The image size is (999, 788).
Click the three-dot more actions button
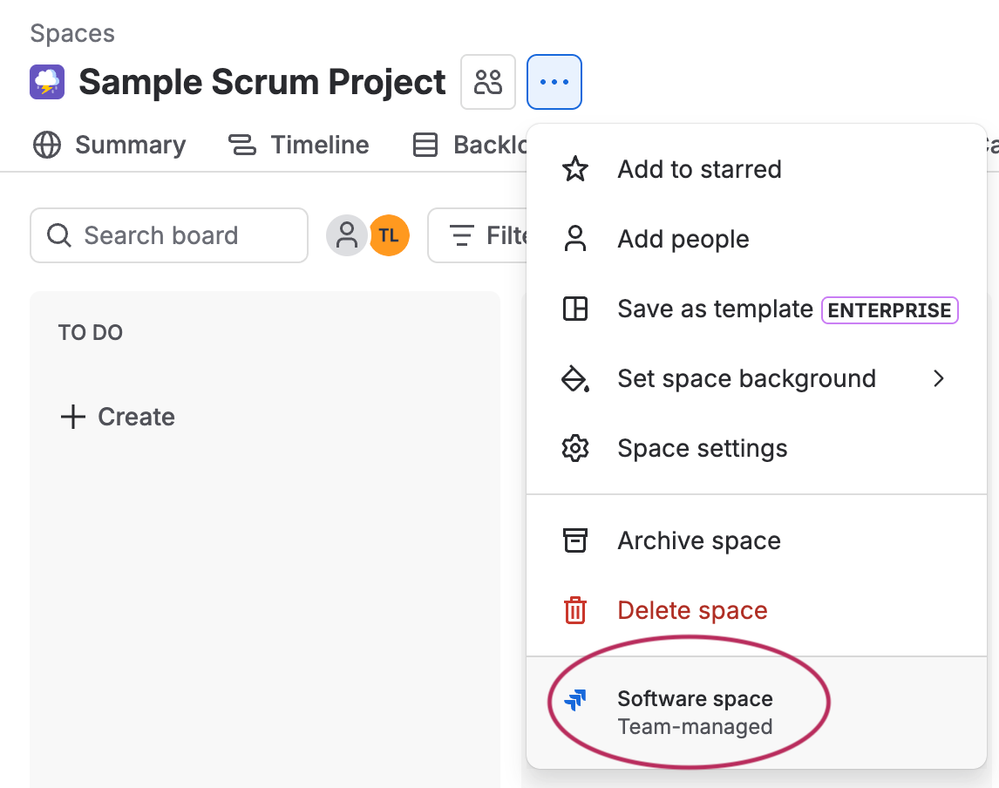554,82
